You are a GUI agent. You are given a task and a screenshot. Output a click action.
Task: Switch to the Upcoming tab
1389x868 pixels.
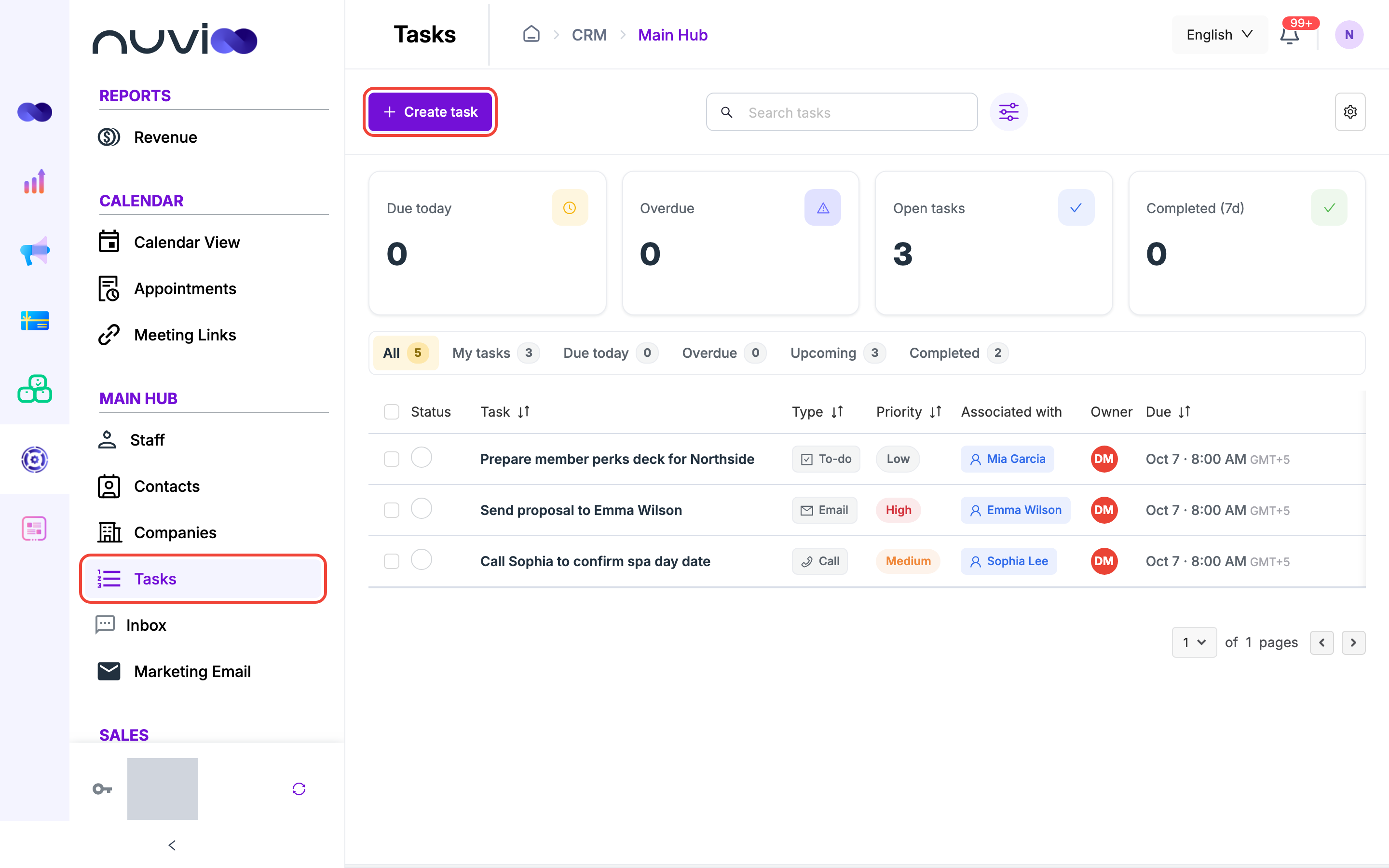click(838, 353)
